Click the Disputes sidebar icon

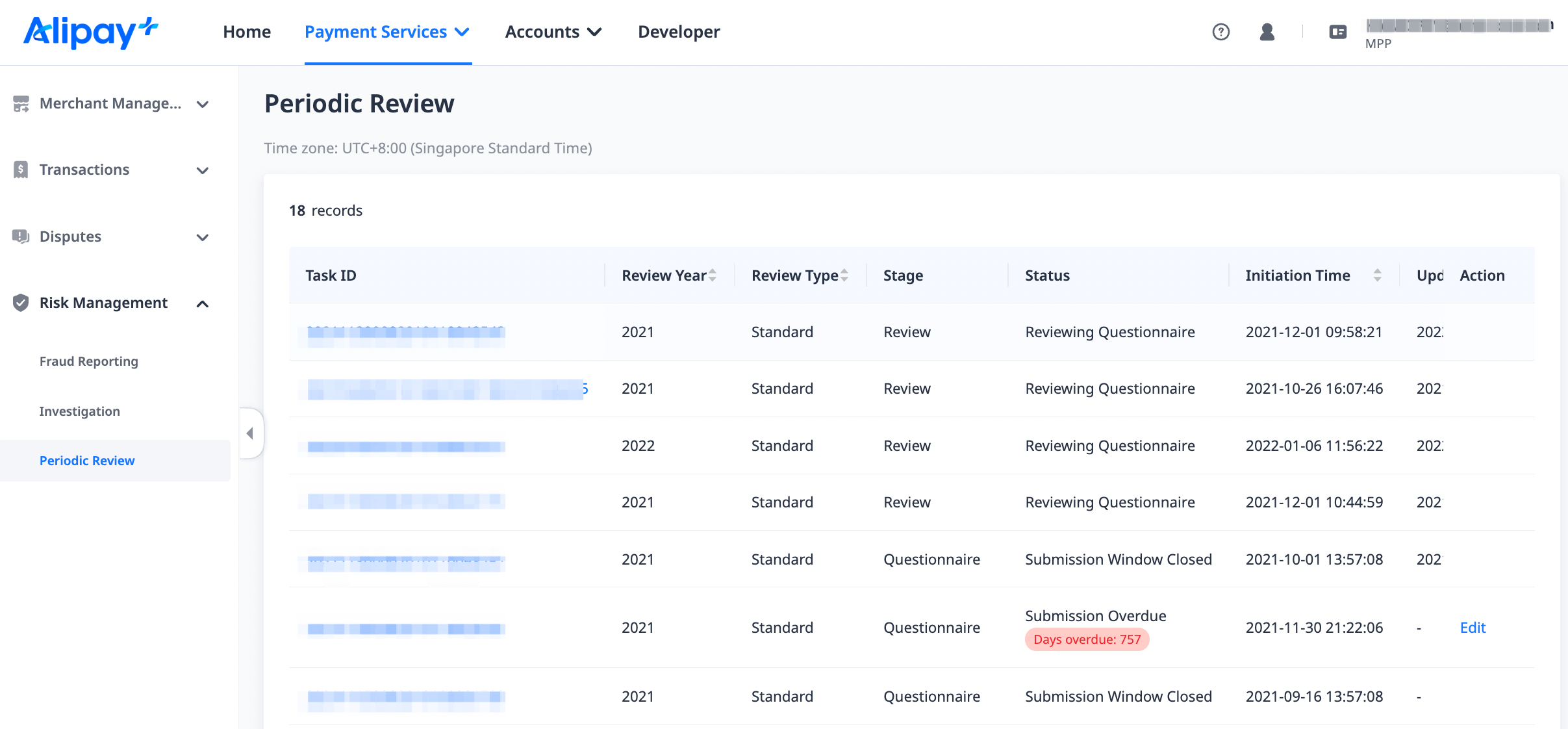[x=21, y=237]
